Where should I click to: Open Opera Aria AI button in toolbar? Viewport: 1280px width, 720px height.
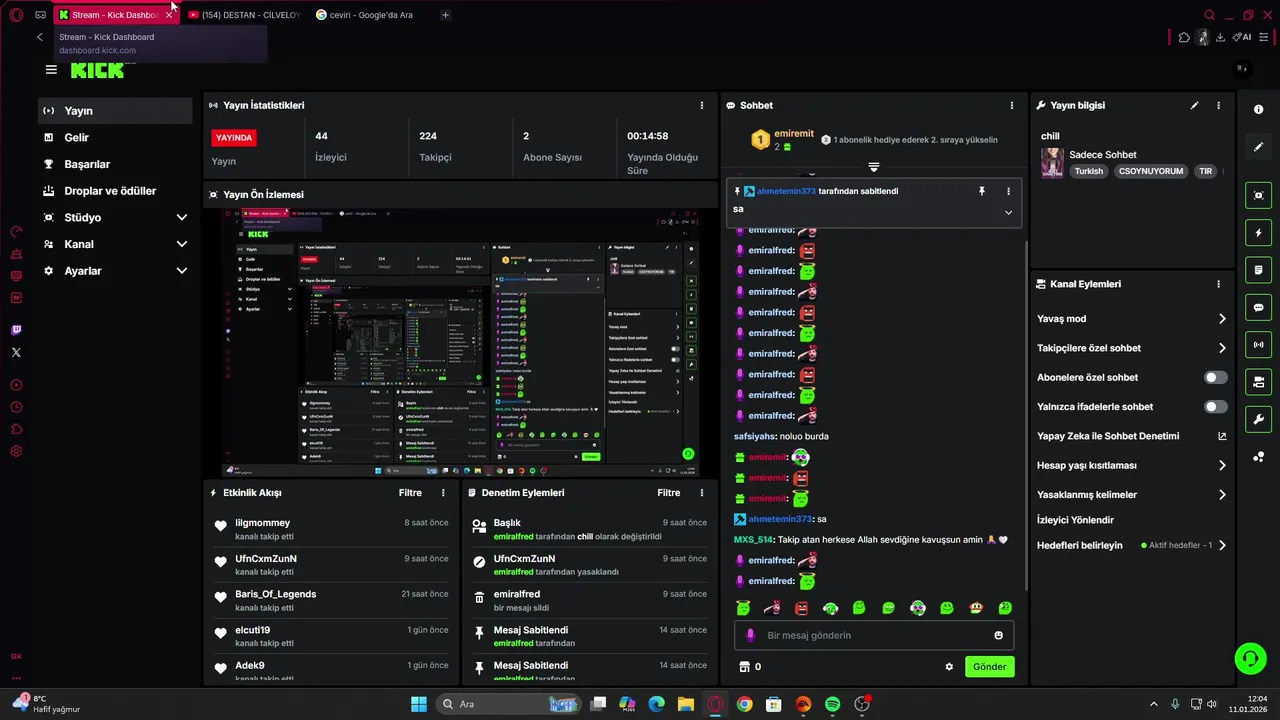pos(1242,37)
